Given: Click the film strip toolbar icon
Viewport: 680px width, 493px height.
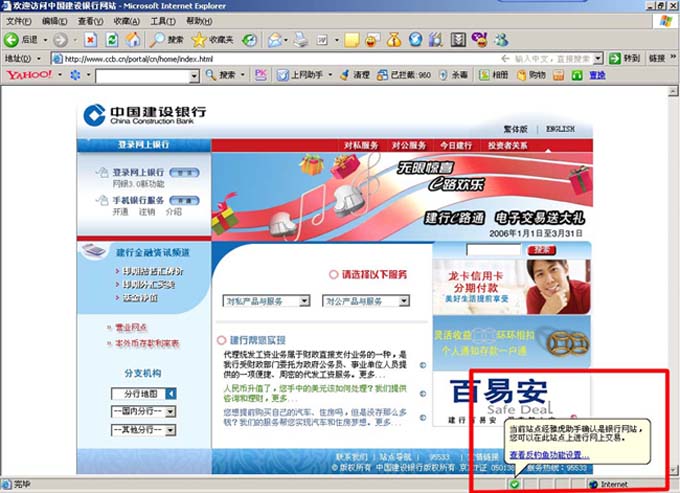Looking at the screenshot, I should (x=458, y=40).
